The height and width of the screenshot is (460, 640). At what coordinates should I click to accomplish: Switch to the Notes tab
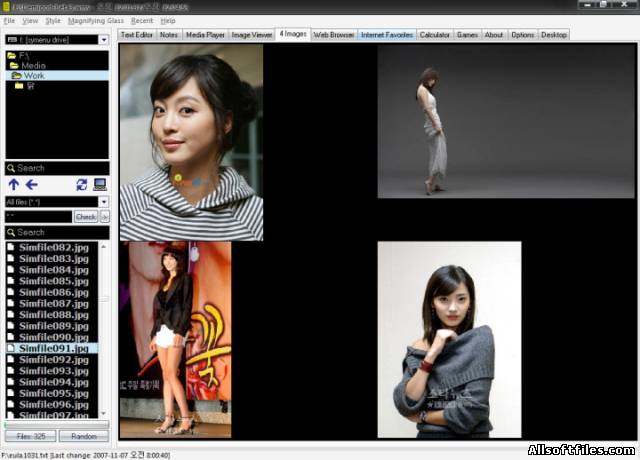(169, 35)
